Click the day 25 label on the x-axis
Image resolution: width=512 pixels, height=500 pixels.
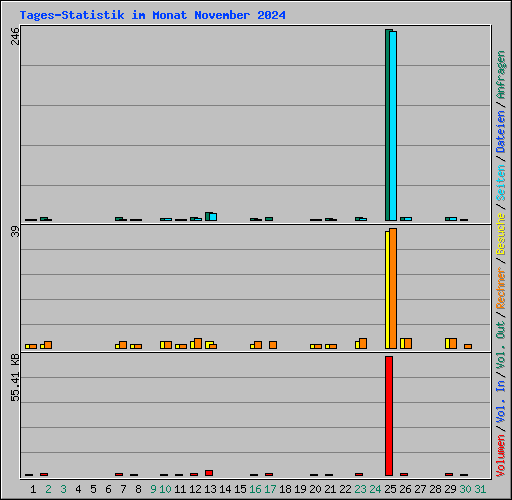390,489
